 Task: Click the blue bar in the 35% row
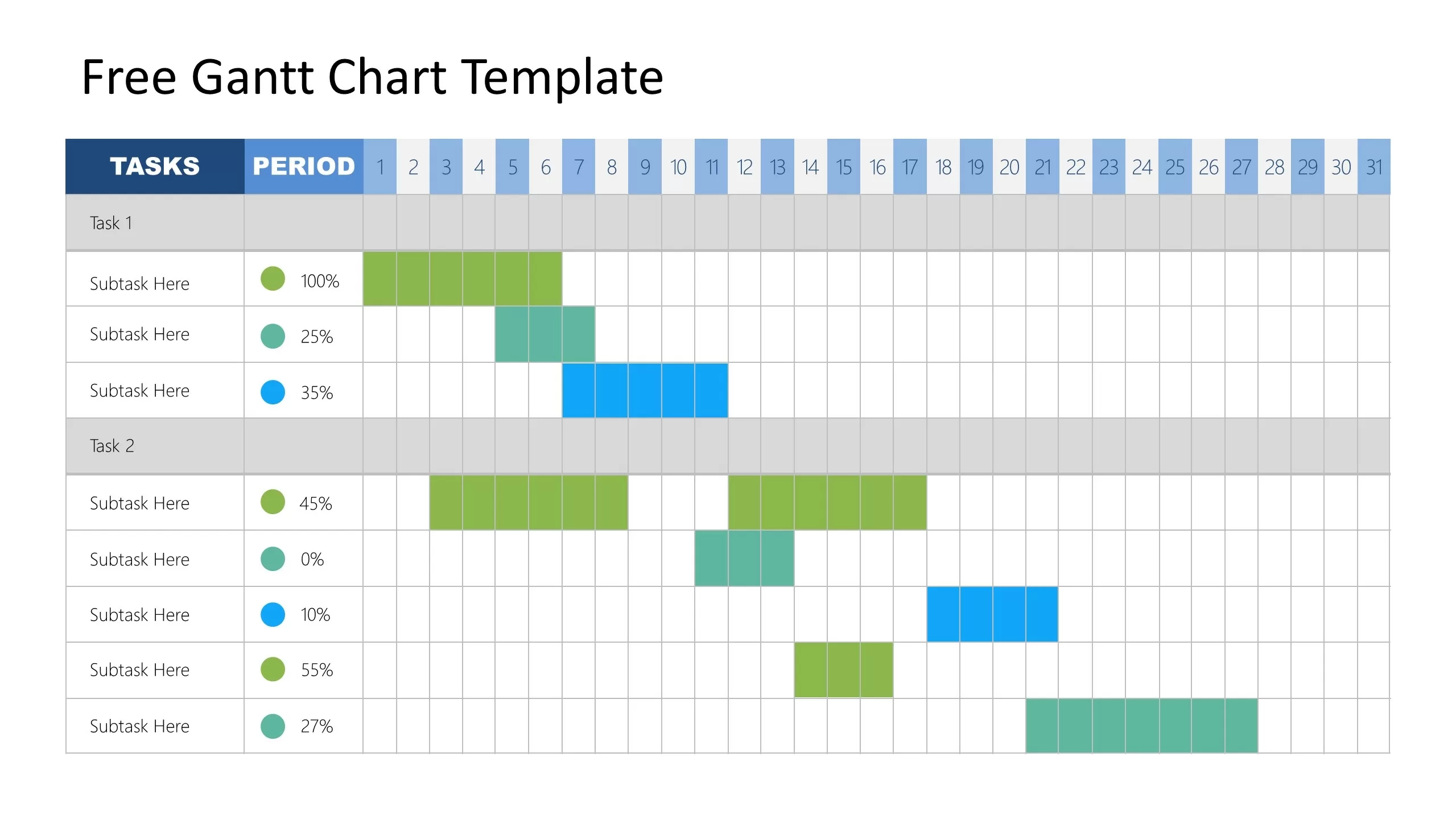(645, 390)
